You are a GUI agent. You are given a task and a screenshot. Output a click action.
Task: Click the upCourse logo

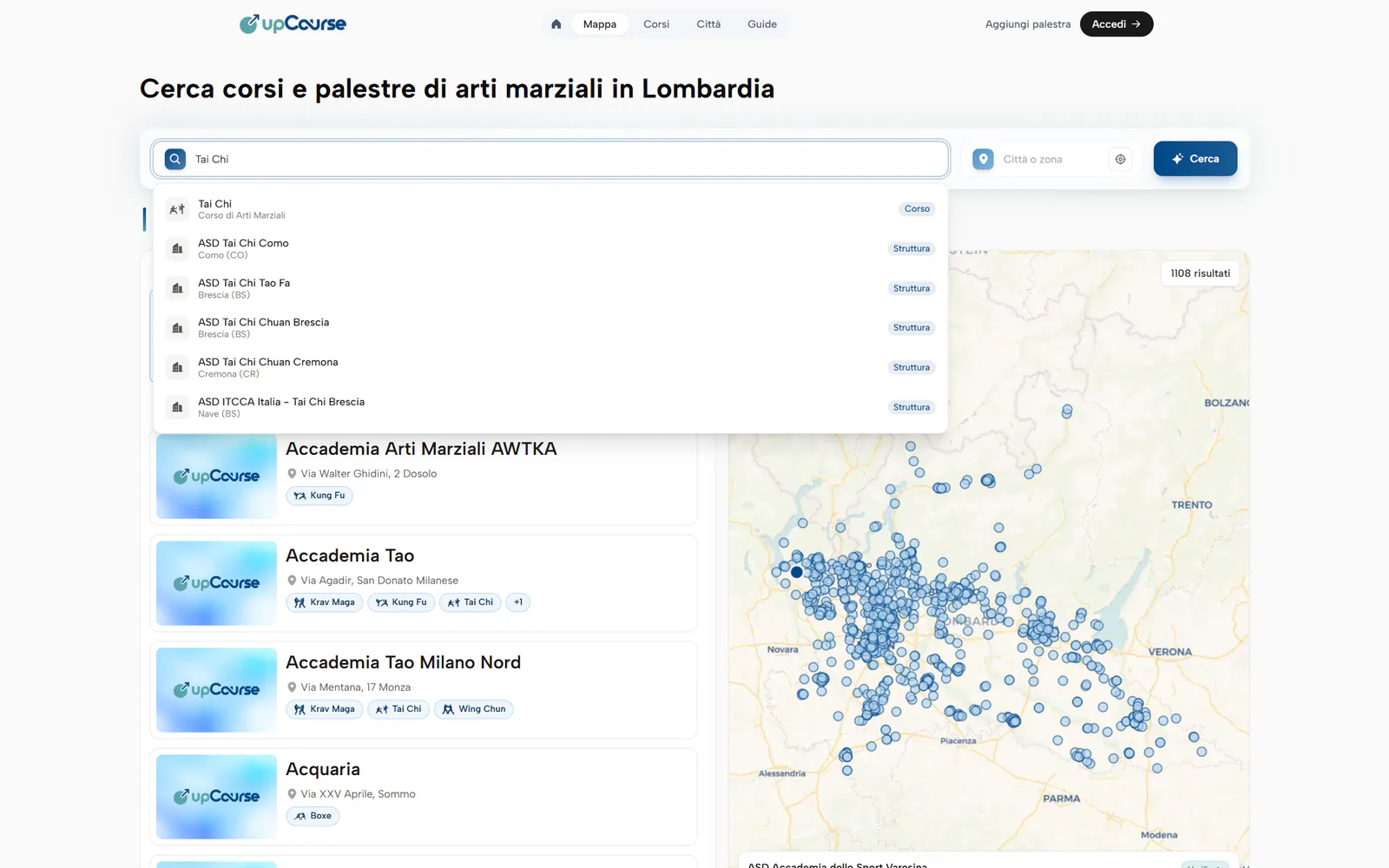(293, 24)
